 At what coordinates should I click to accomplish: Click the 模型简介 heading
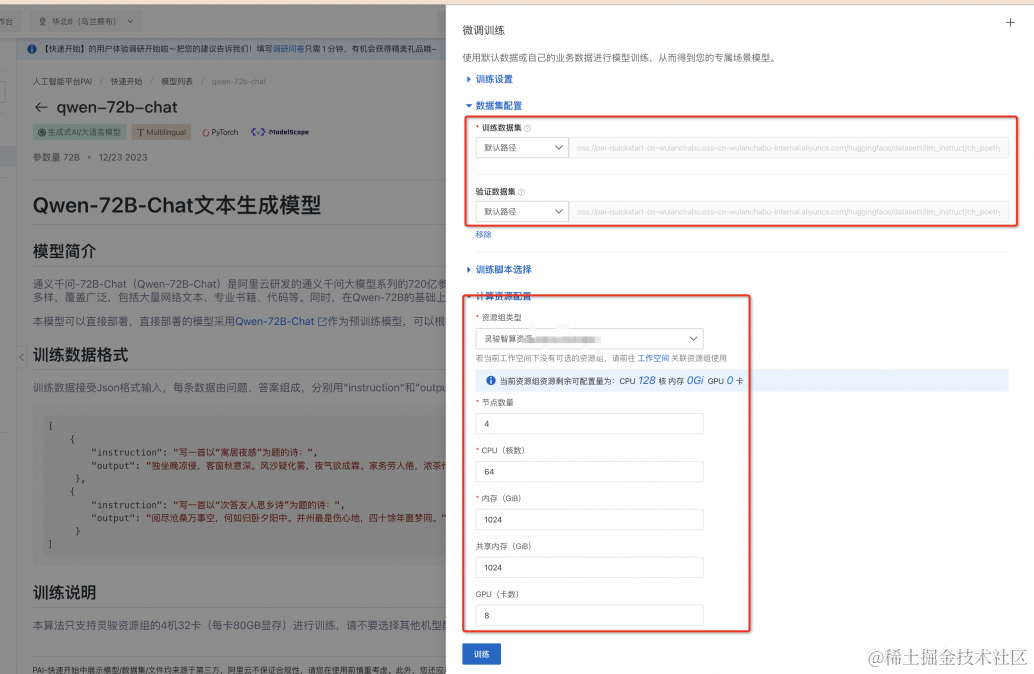(x=65, y=251)
